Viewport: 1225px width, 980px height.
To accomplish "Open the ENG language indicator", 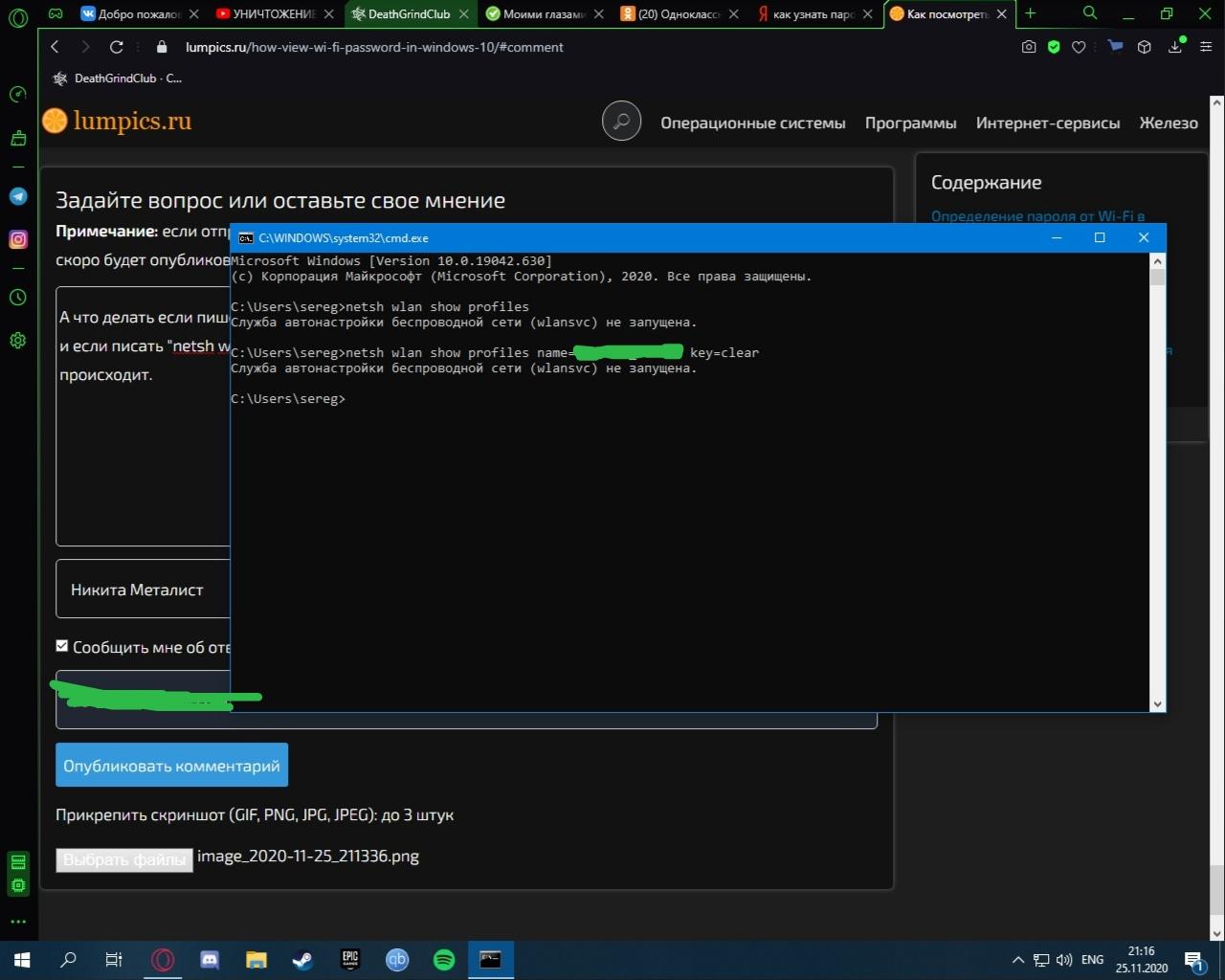I will pyautogui.click(x=1092, y=960).
